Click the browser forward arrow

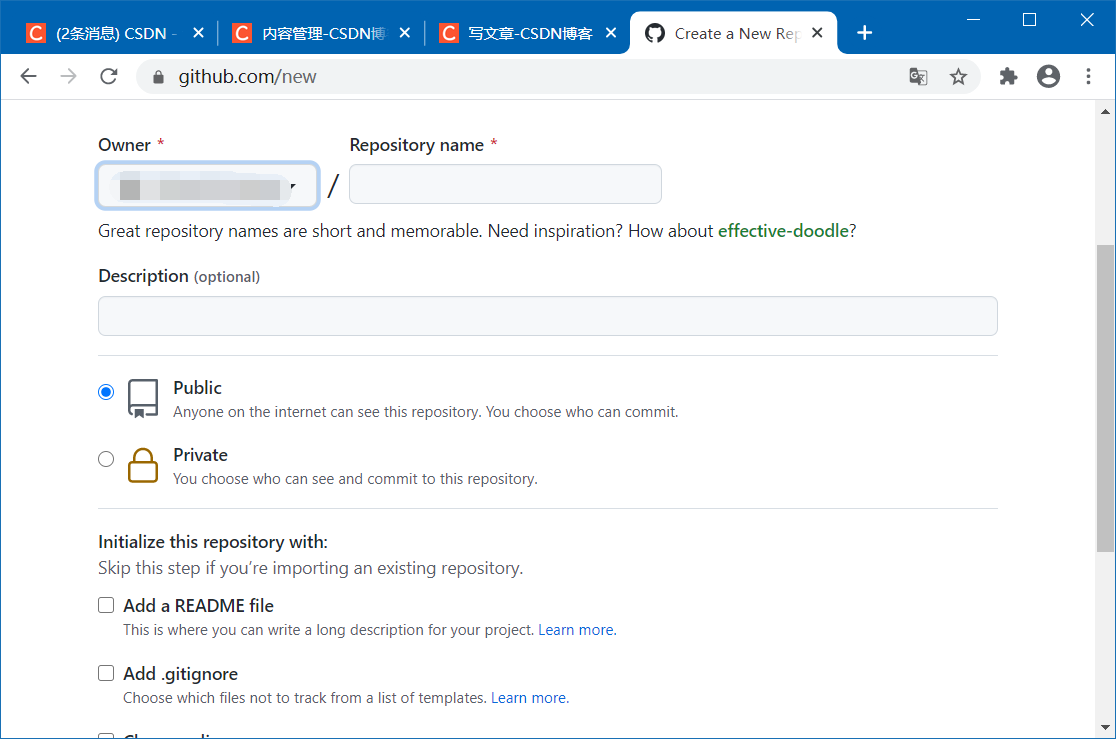click(x=68, y=76)
